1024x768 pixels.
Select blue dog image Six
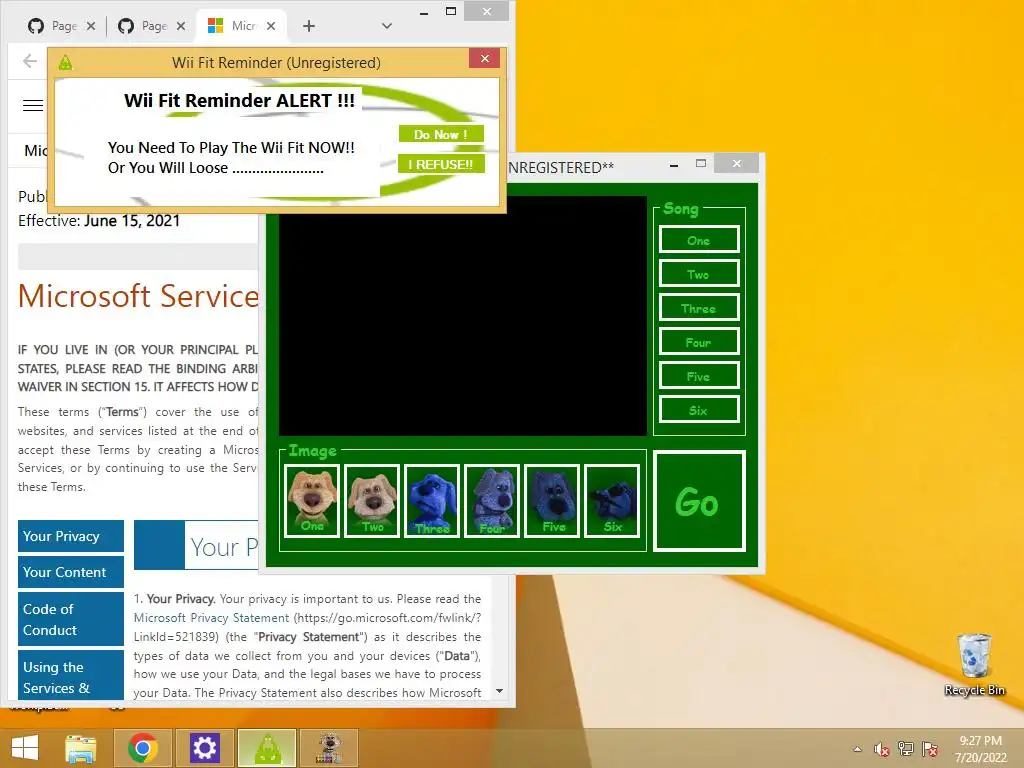coord(612,501)
